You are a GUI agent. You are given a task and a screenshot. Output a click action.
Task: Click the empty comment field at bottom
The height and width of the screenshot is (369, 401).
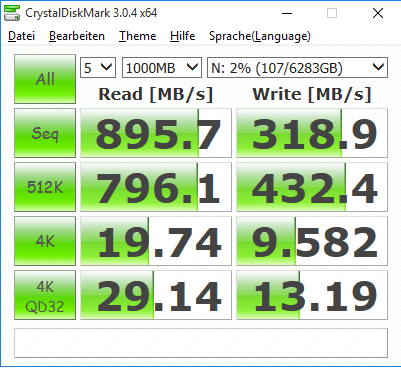point(201,343)
